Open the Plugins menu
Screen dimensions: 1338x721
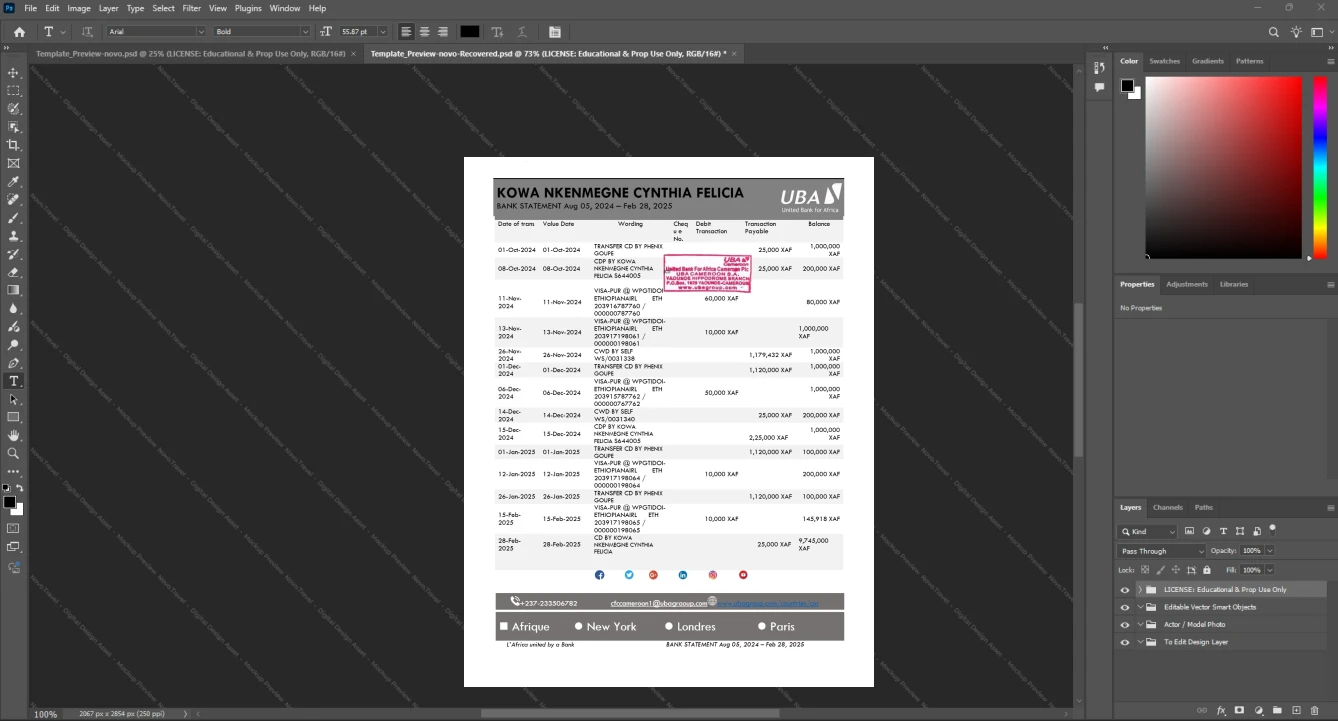click(x=248, y=8)
